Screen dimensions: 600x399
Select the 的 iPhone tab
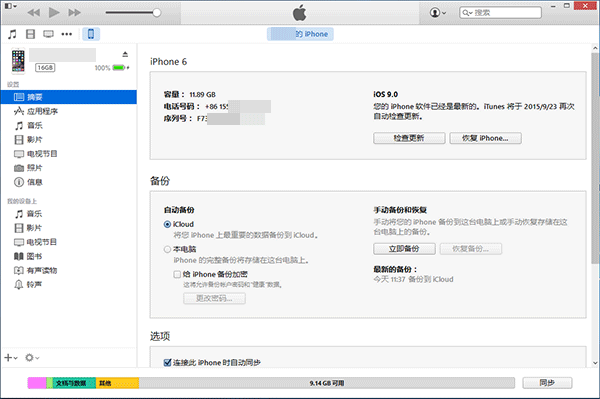(x=300, y=34)
